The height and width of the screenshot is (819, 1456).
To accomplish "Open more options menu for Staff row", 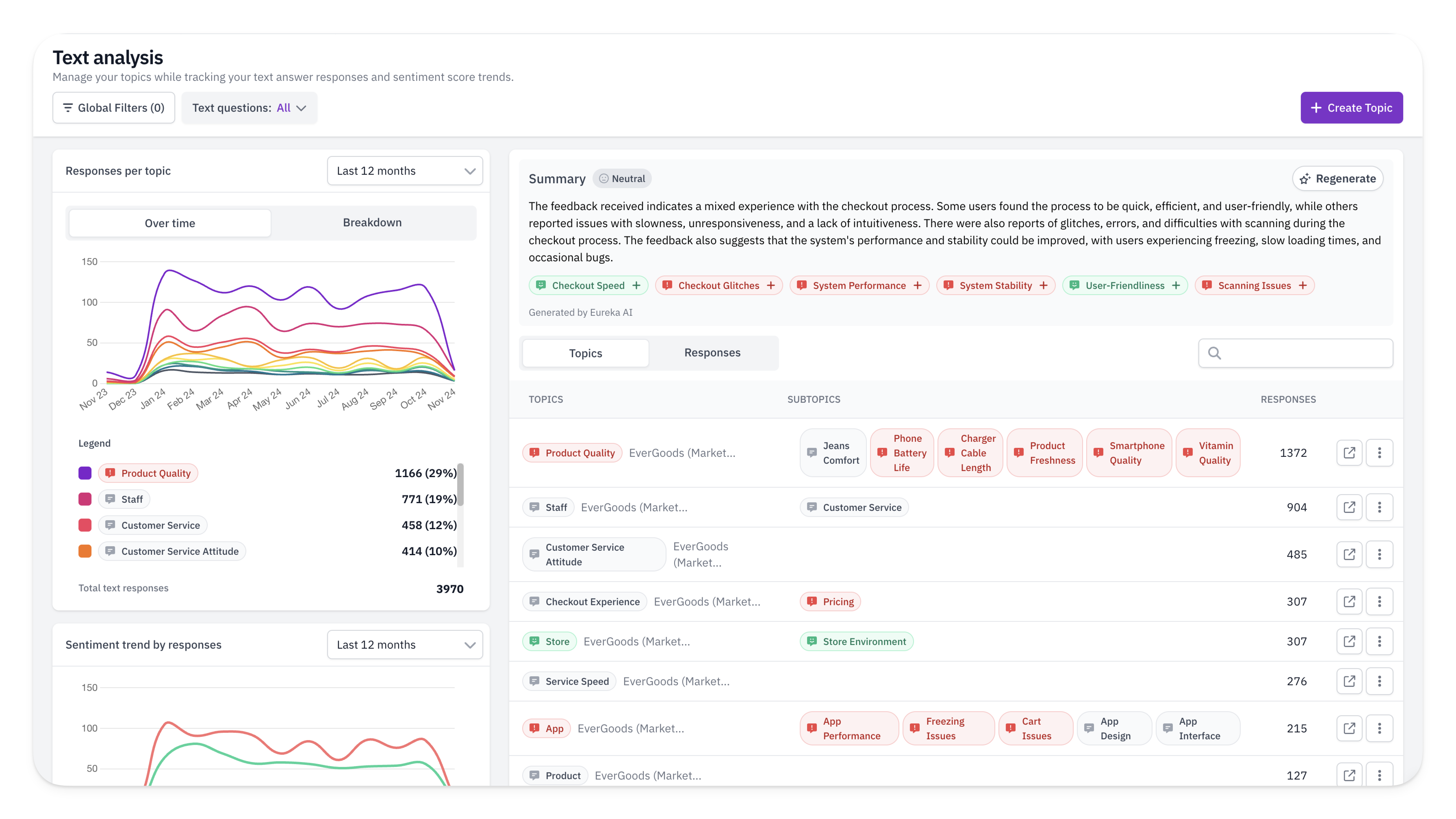I will click(1379, 507).
